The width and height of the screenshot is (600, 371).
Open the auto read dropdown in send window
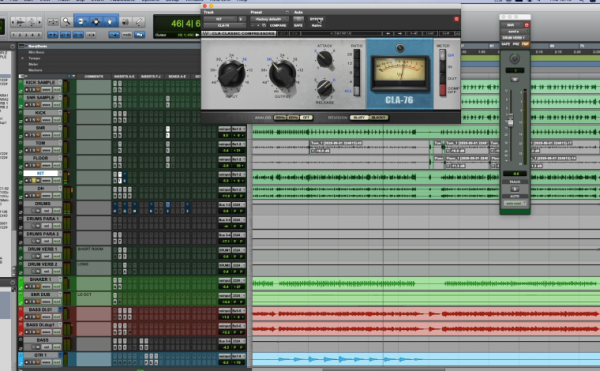pos(515,203)
